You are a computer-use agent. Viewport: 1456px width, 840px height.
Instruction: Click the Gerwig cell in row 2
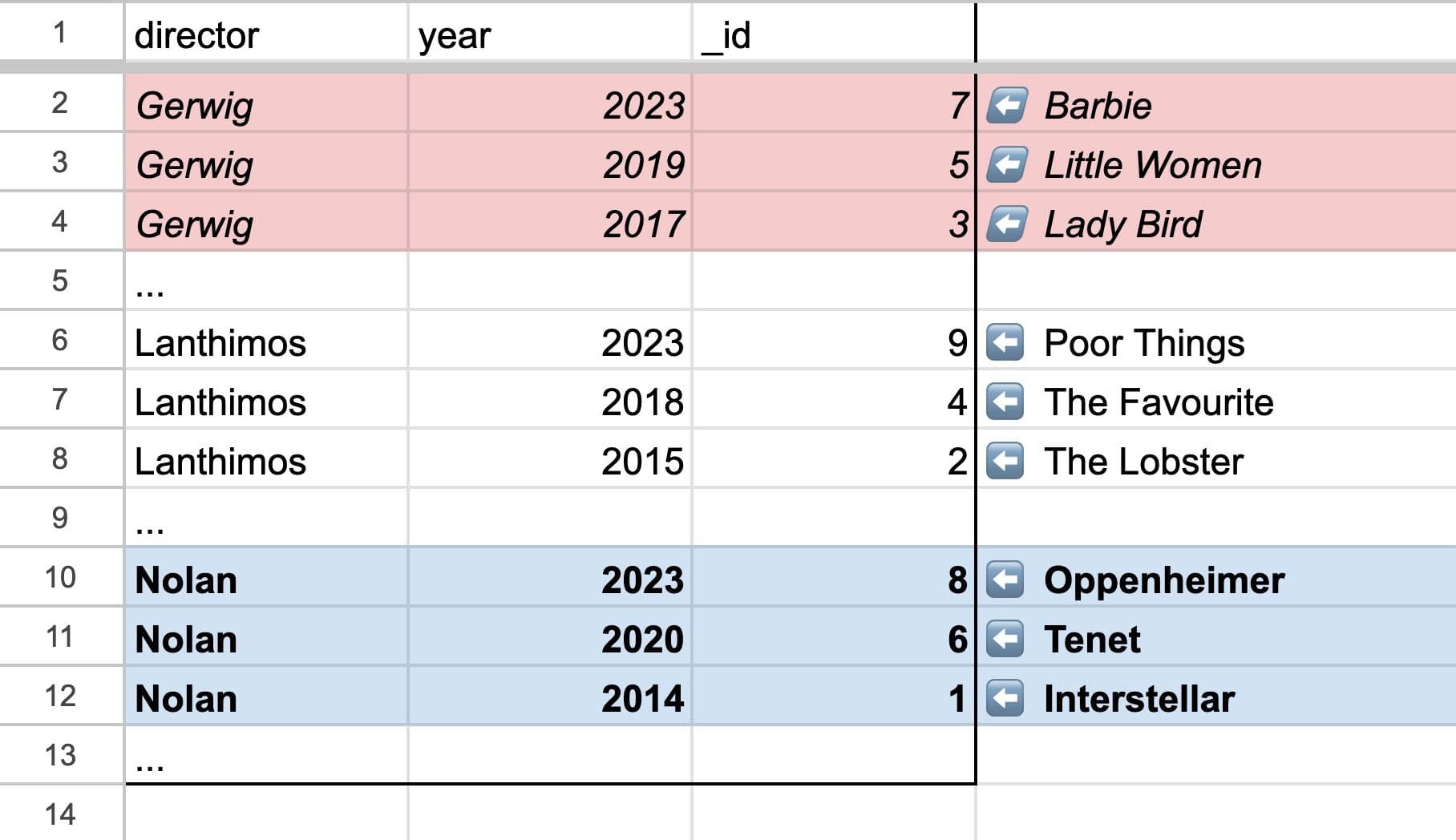pyautogui.click(x=265, y=105)
